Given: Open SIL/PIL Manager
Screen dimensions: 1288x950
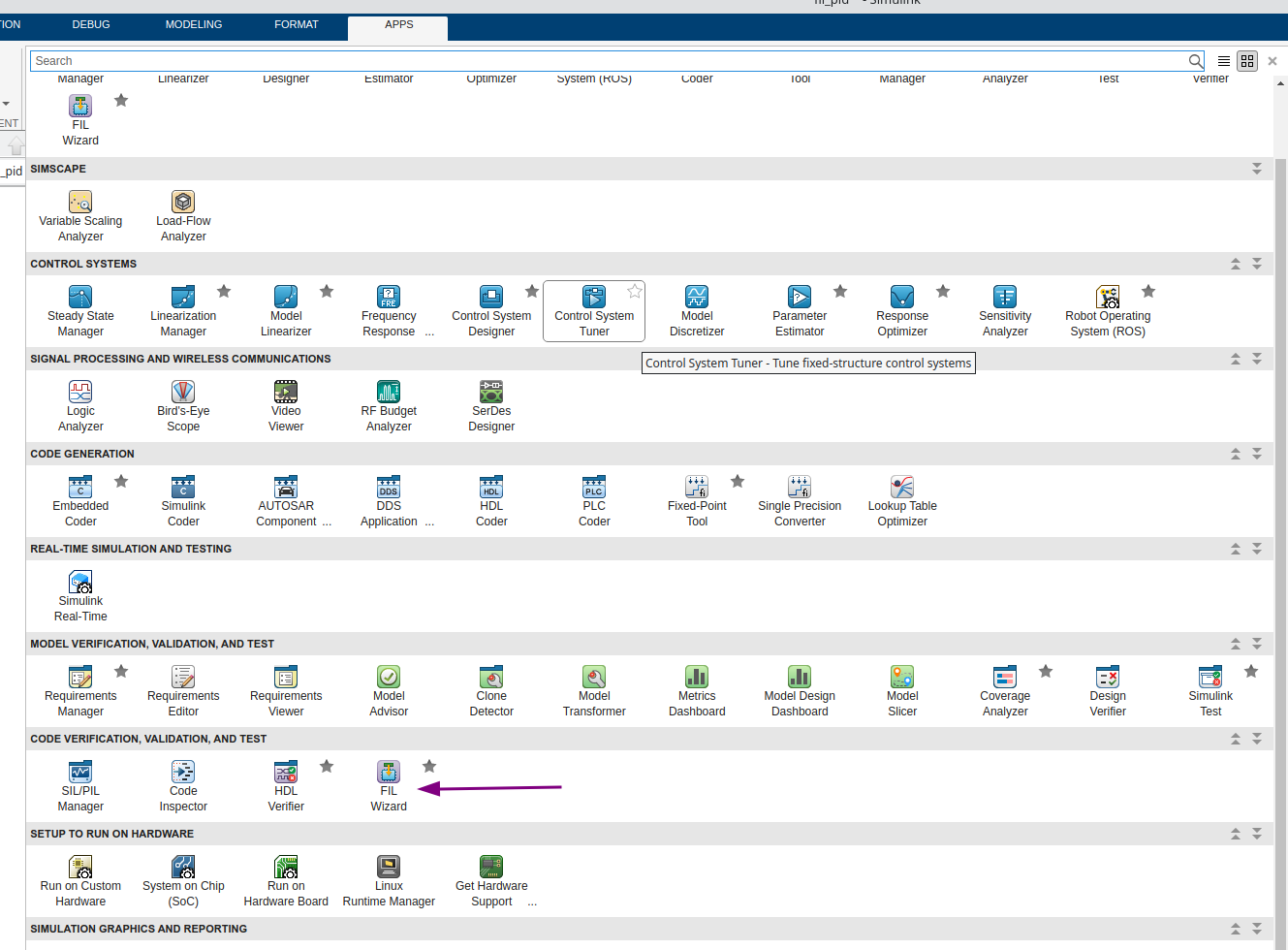Looking at the screenshot, I should [x=80, y=785].
